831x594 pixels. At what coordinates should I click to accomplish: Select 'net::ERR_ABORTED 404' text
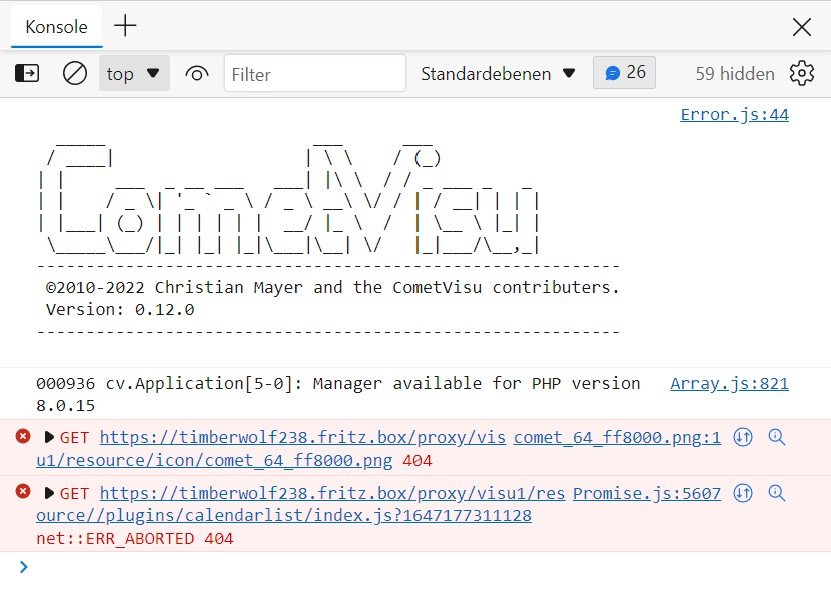pyautogui.click(x=135, y=538)
